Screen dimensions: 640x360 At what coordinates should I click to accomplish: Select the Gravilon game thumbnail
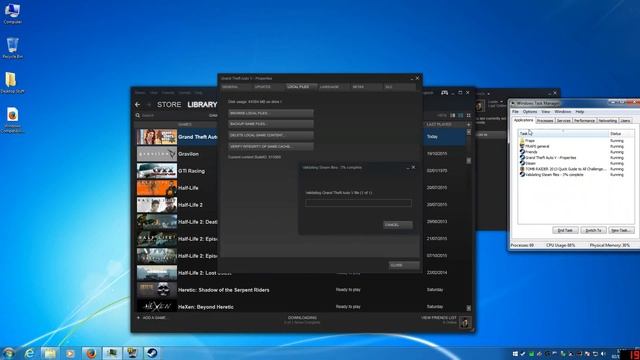(x=157, y=154)
